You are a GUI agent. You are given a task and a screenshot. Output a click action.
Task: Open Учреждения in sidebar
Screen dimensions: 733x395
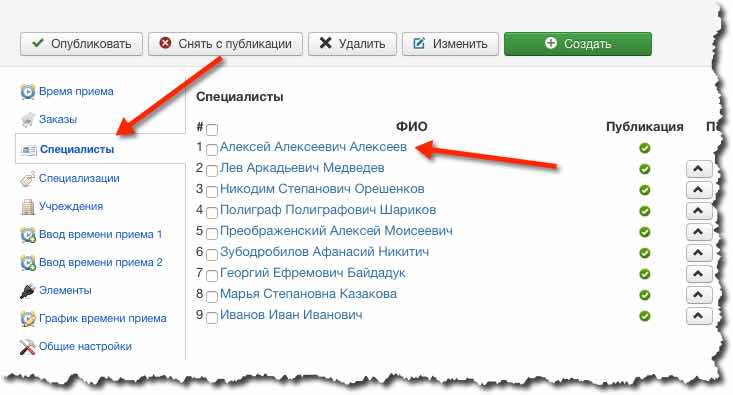click(x=71, y=206)
